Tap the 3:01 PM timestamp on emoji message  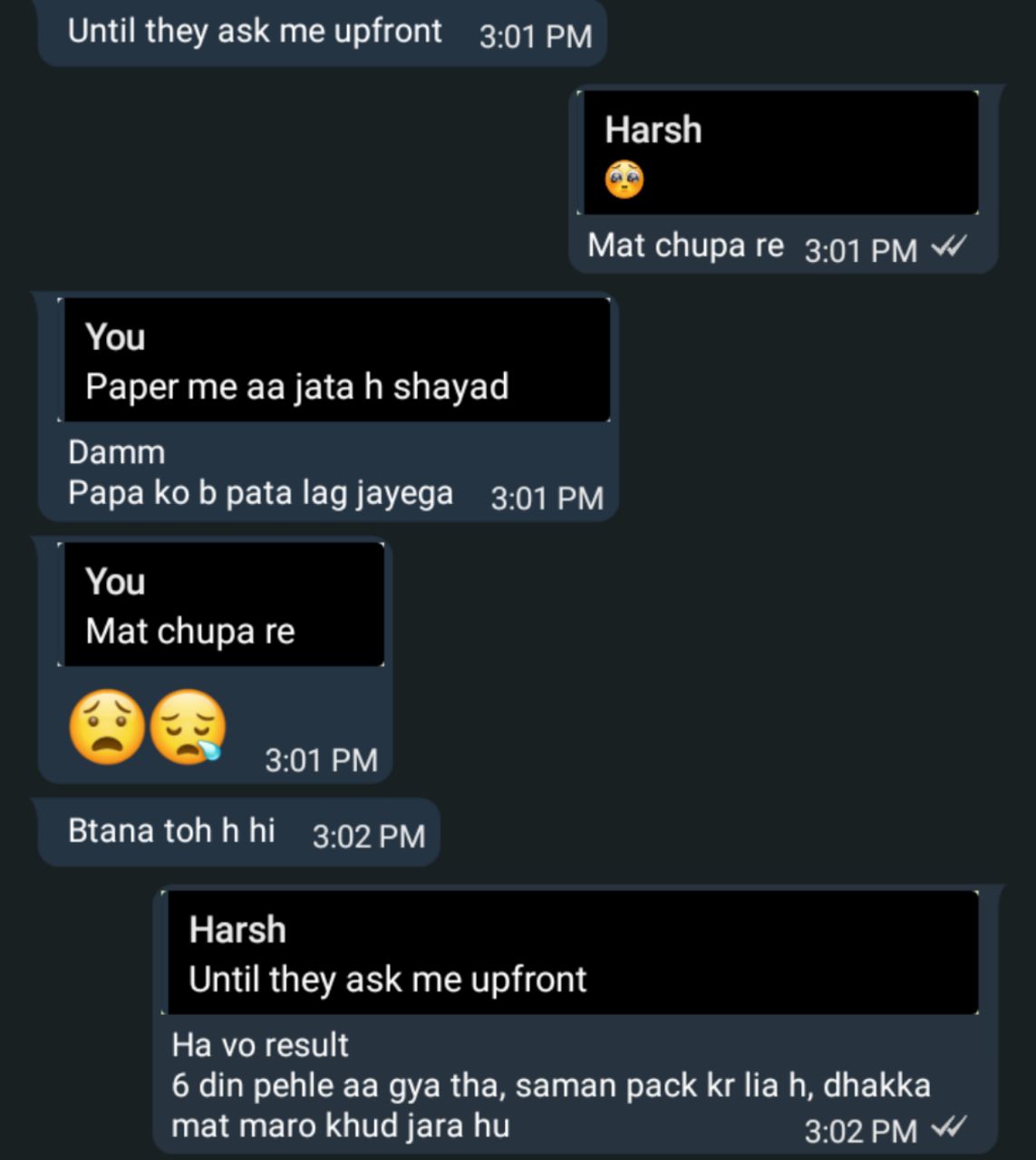(x=321, y=759)
